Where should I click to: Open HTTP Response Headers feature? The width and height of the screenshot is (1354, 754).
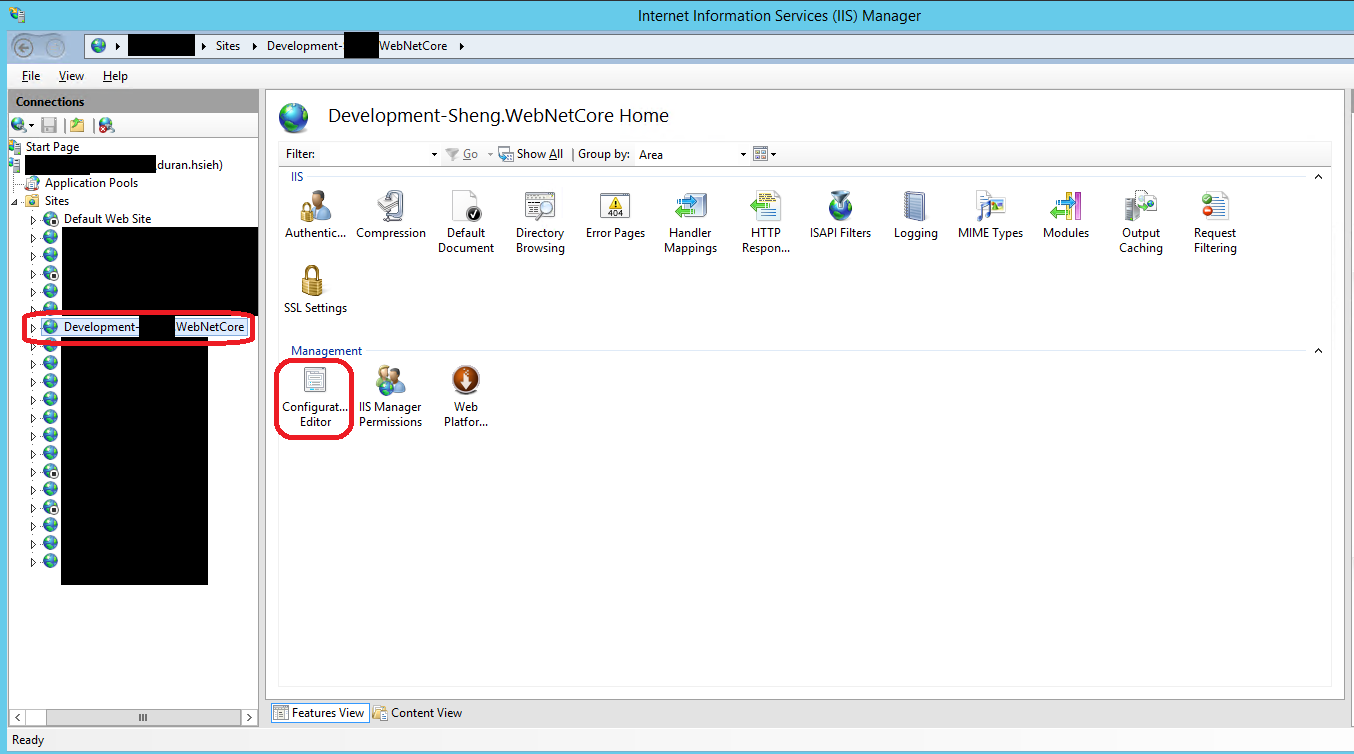coord(766,223)
